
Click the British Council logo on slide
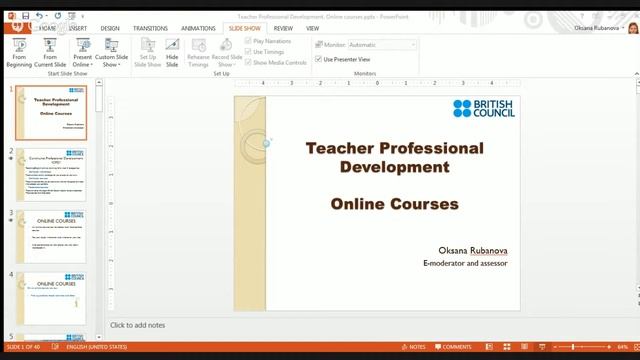click(x=484, y=108)
